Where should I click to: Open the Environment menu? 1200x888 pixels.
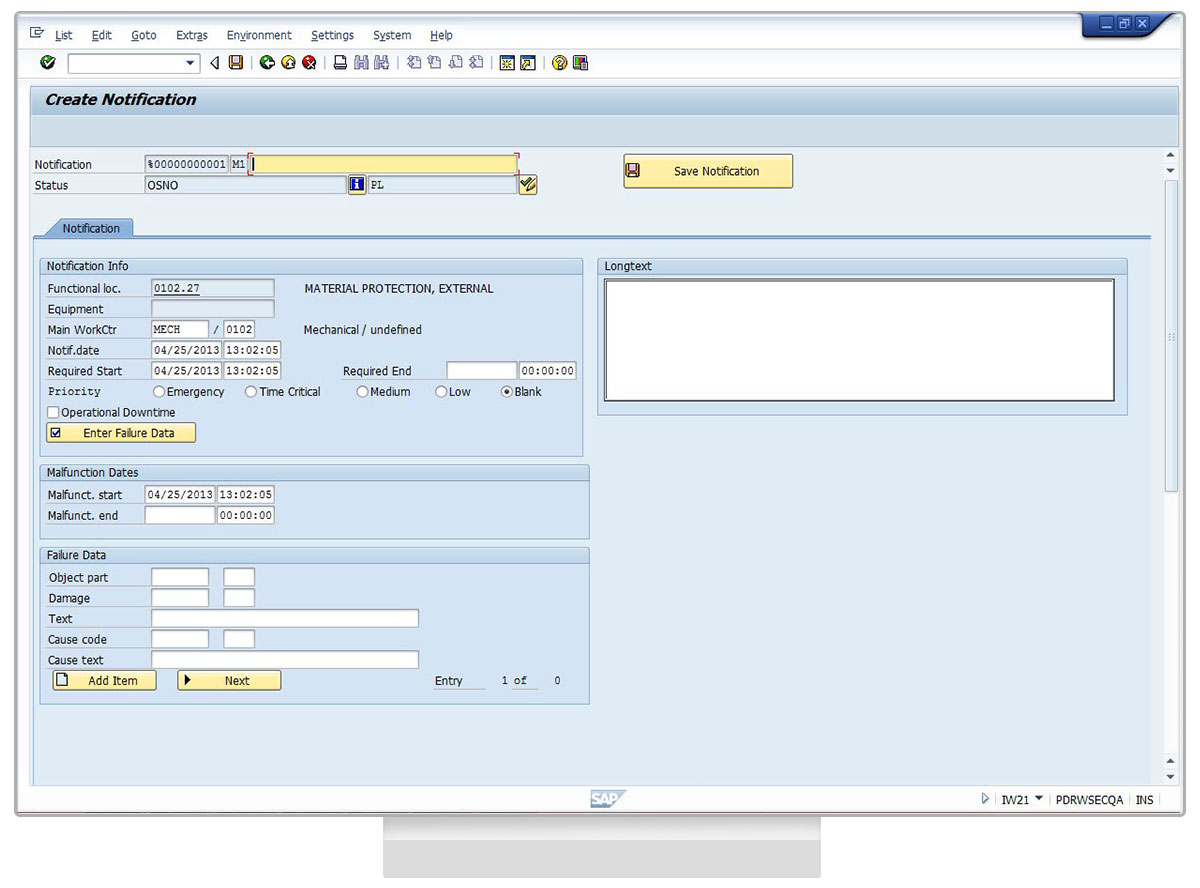coord(259,35)
